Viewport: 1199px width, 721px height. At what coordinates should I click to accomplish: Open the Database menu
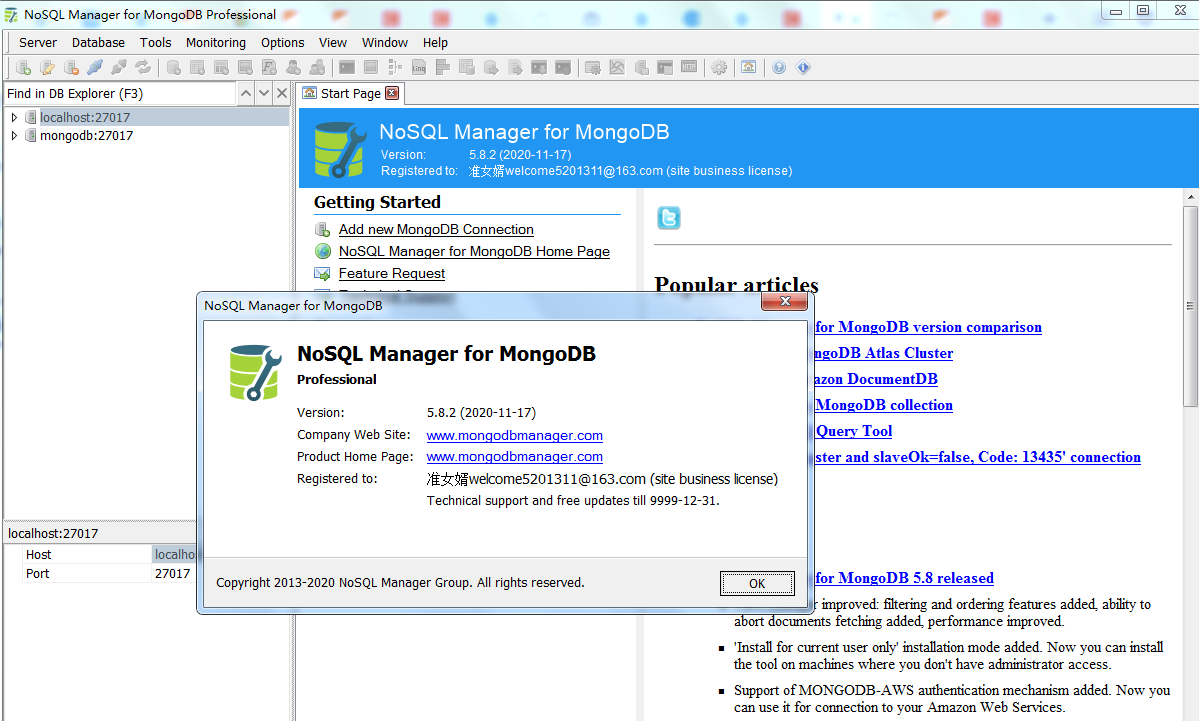coord(98,43)
